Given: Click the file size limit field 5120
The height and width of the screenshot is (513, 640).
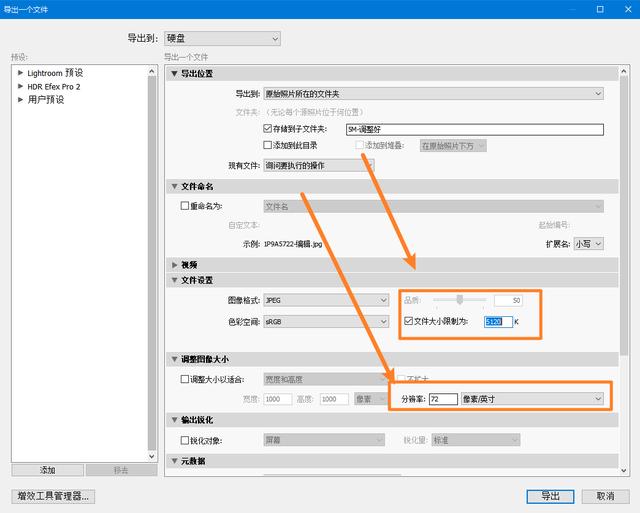Looking at the screenshot, I should click(x=498, y=322).
